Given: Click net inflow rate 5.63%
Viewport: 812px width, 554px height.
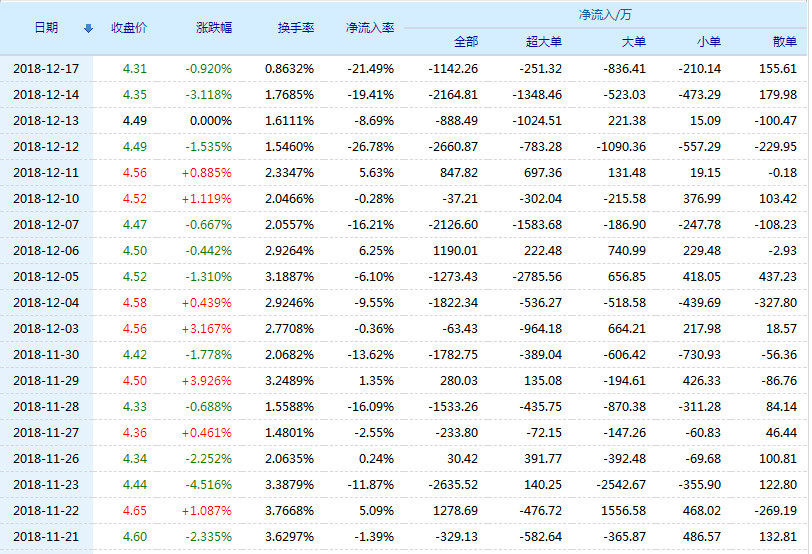Looking at the screenshot, I should click(376, 172).
